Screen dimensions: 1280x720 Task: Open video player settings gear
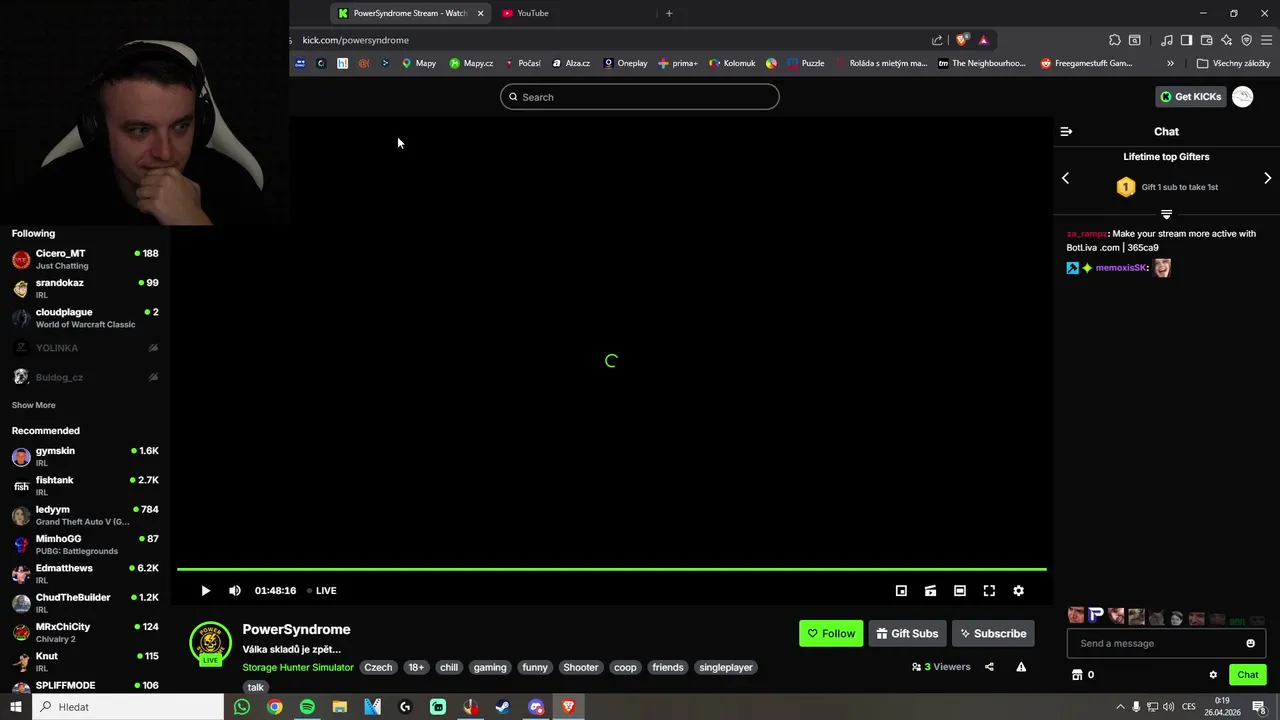pos(1018,591)
